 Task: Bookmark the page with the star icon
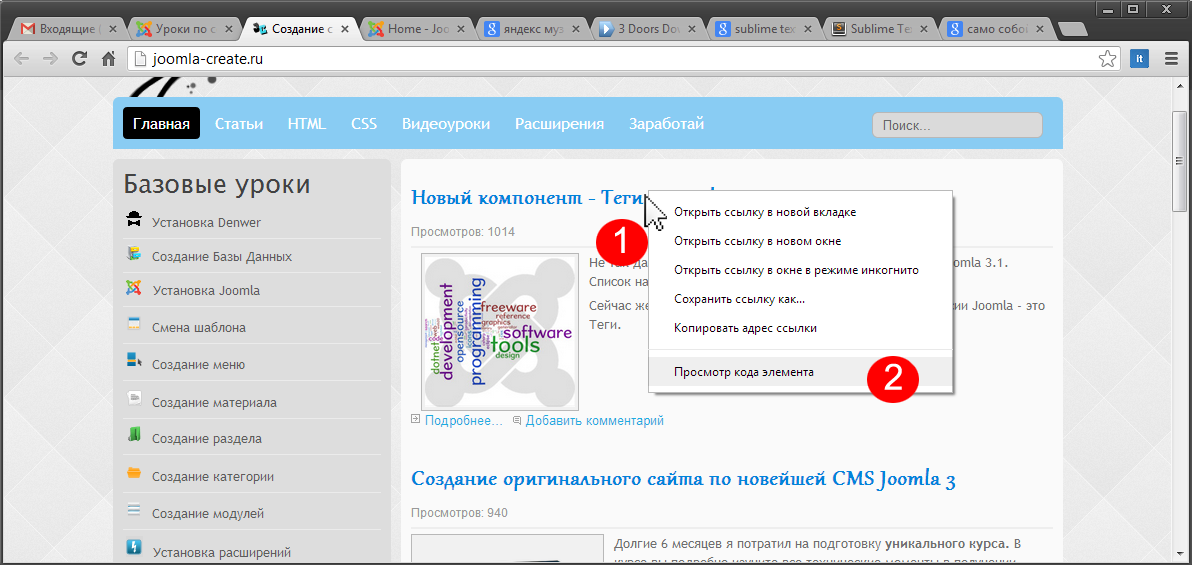tap(1107, 59)
